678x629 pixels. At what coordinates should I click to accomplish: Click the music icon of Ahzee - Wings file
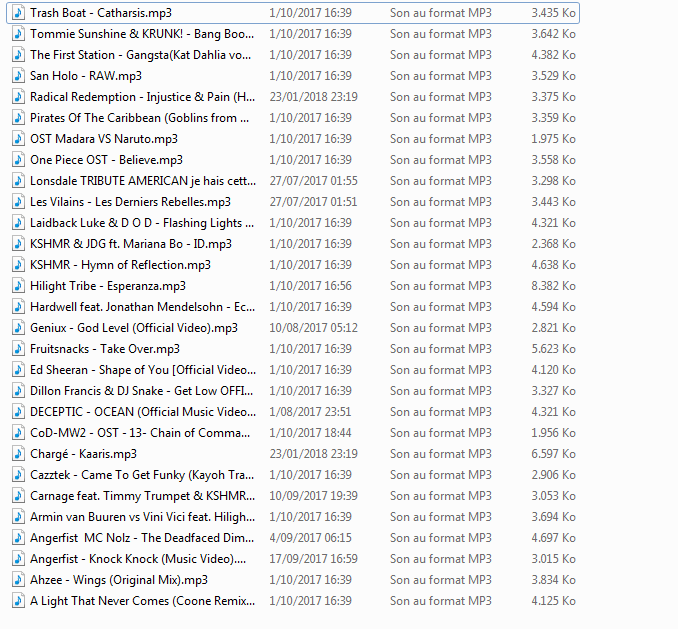(18, 580)
